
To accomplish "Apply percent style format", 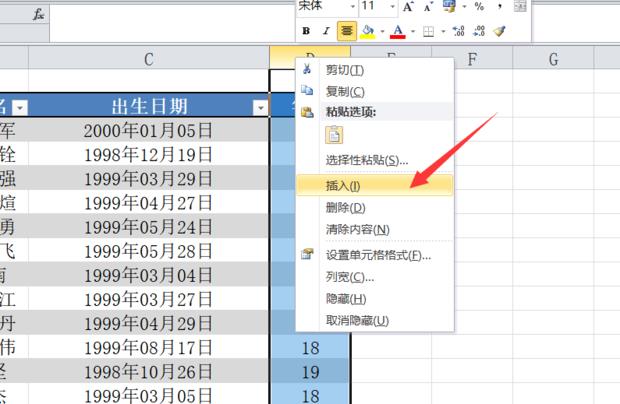I will point(479,7).
